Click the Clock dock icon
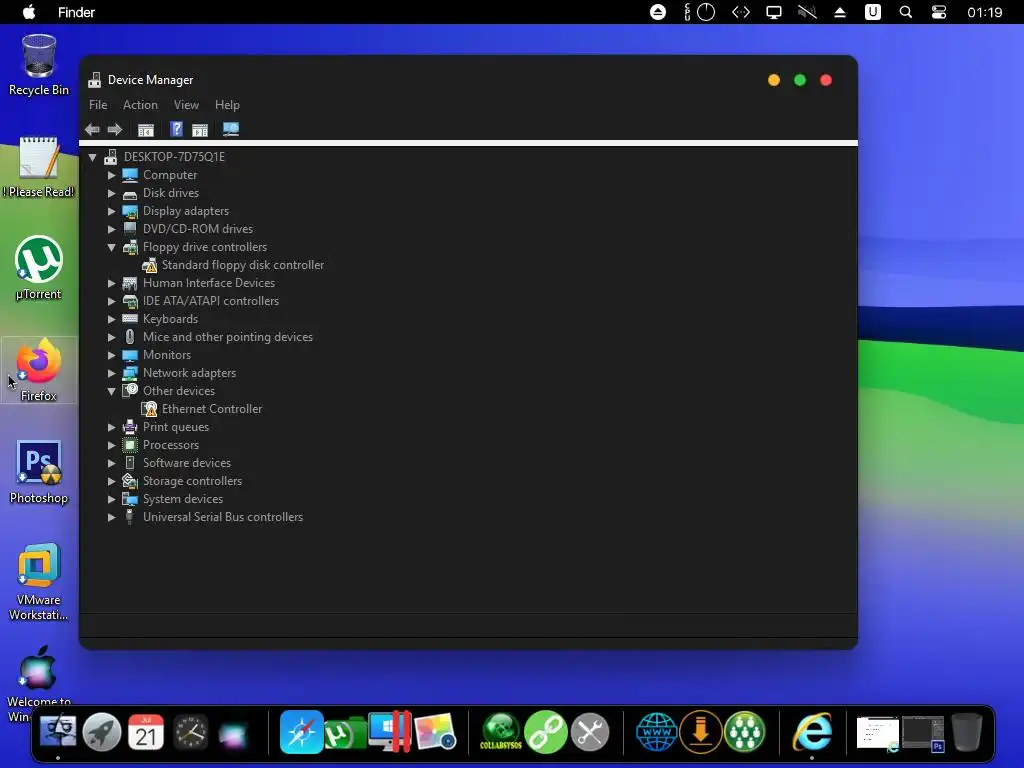The width and height of the screenshot is (1024, 768). pos(191,732)
